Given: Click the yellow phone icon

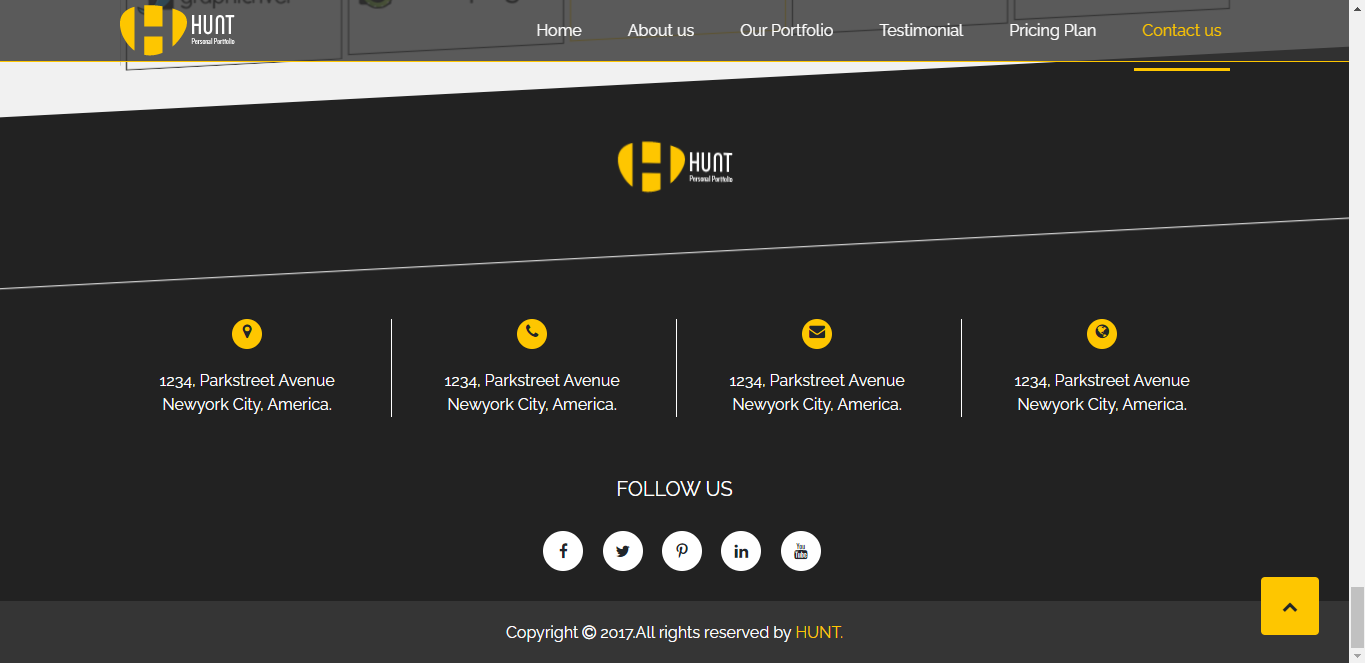Looking at the screenshot, I should pos(532,334).
